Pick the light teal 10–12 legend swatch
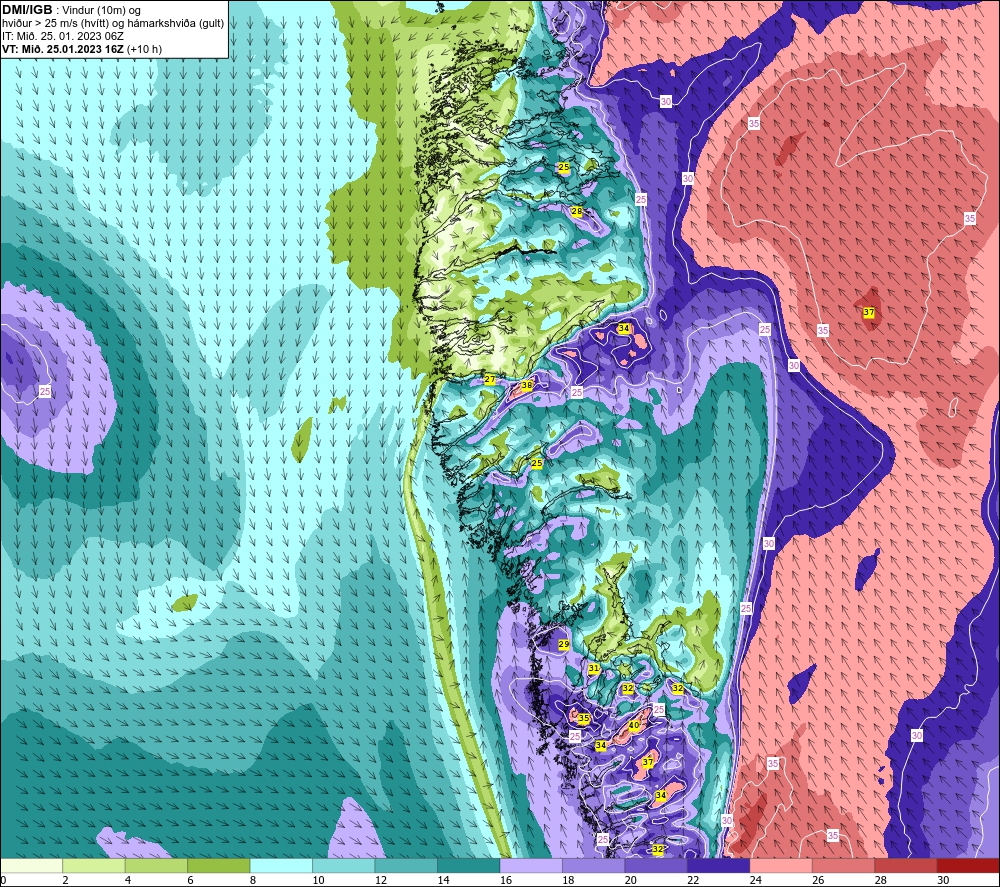Screen dimensions: 1000x887 (344, 865)
